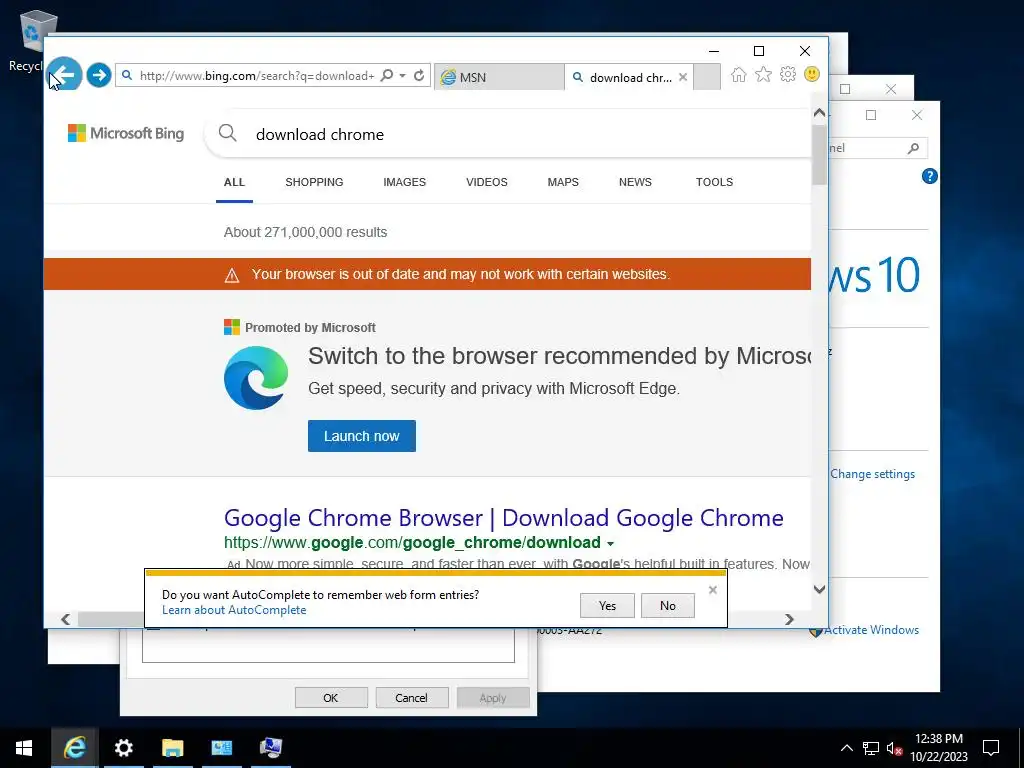Open Change settings in System window
The width and height of the screenshot is (1024, 768).
[x=872, y=474]
